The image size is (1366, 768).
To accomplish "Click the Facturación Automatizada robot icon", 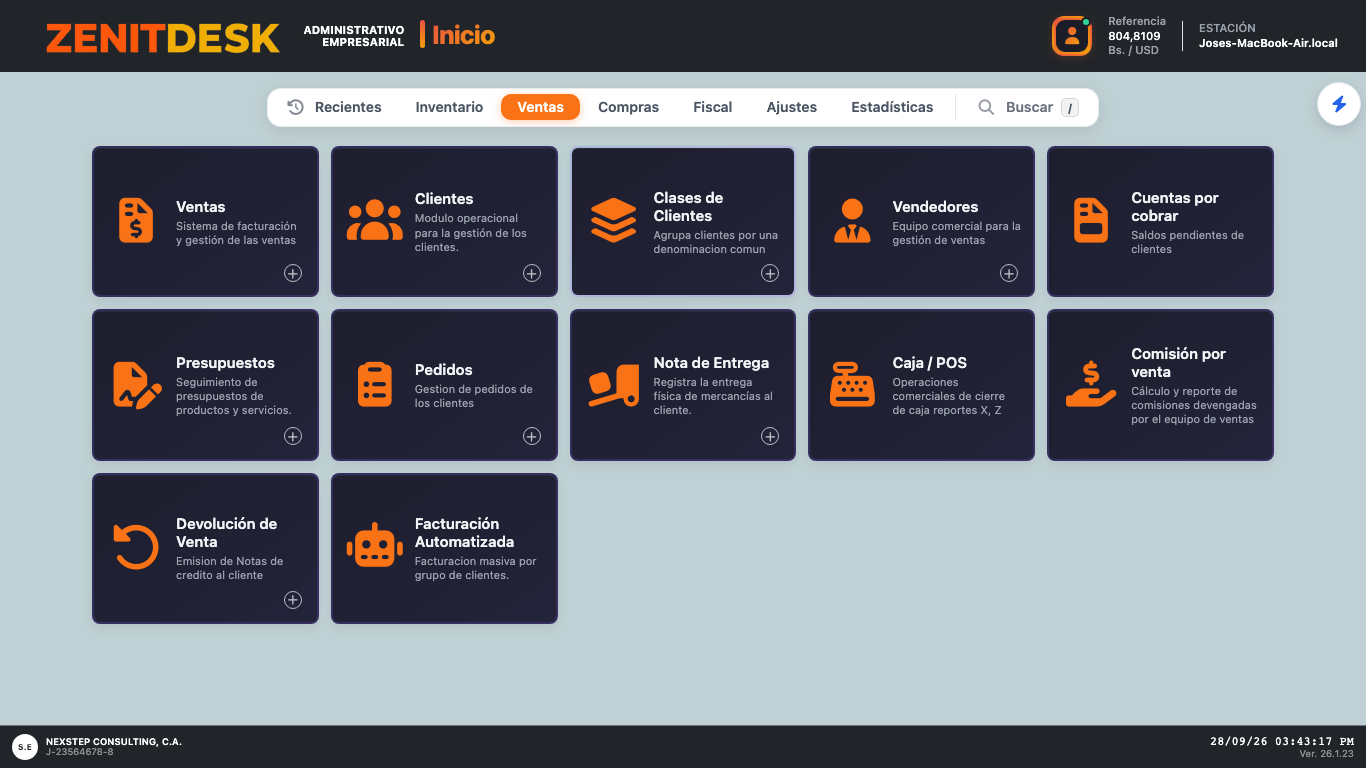I will (x=375, y=546).
